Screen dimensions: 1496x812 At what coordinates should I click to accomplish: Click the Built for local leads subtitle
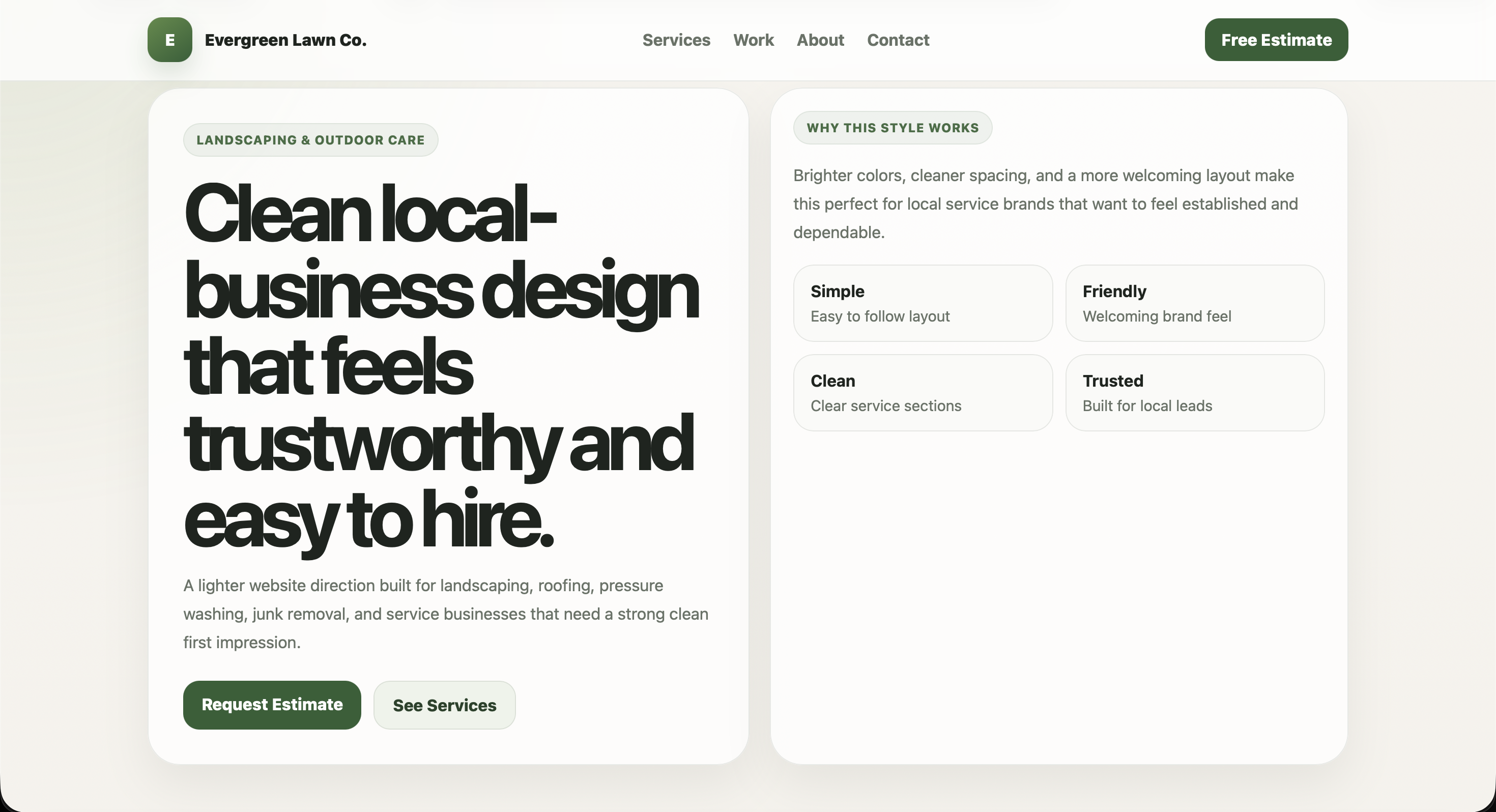pyautogui.click(x=1147, y=406)
